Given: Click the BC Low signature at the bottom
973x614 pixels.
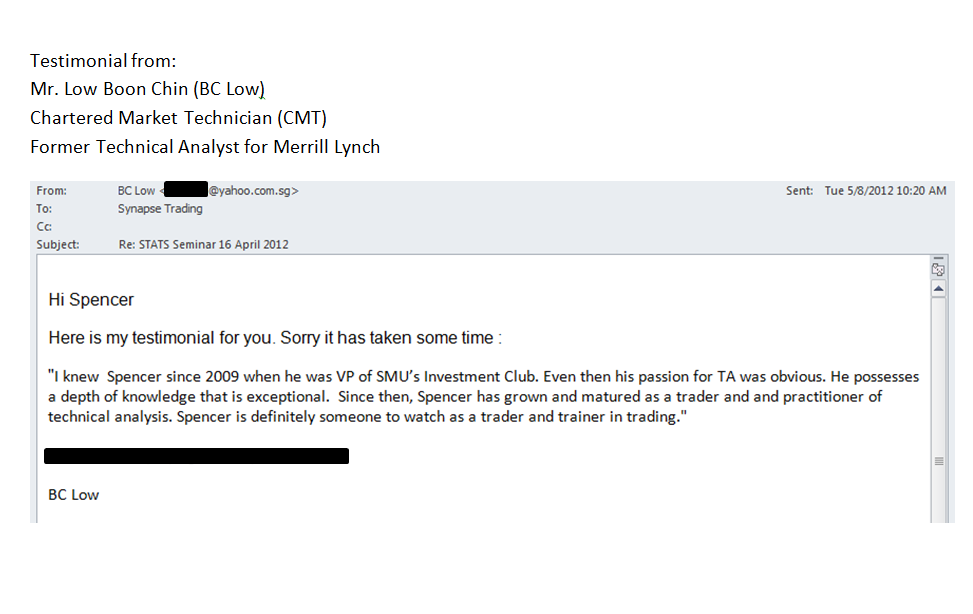Looking at the screenshot, I should 74,495.
